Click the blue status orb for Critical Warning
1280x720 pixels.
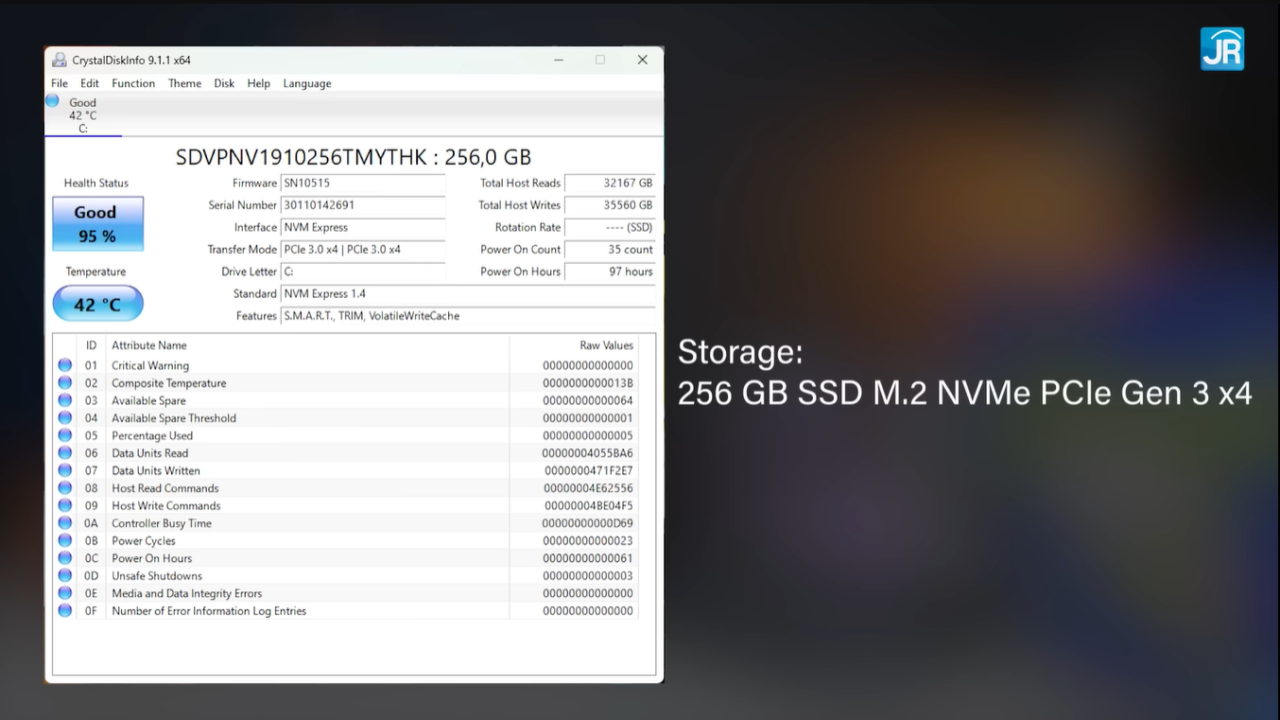point(65,365)
